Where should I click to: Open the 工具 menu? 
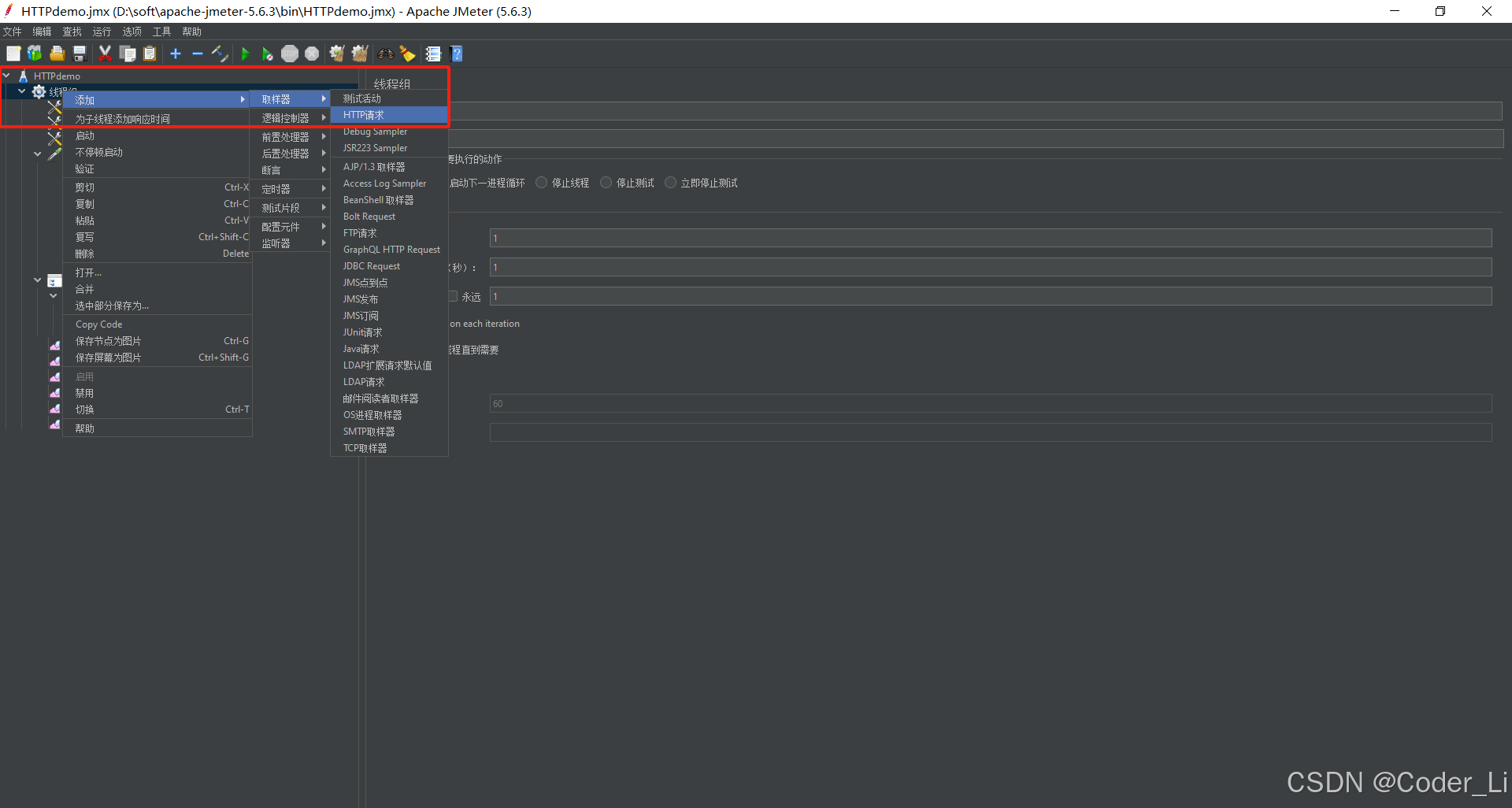point(161,32)
